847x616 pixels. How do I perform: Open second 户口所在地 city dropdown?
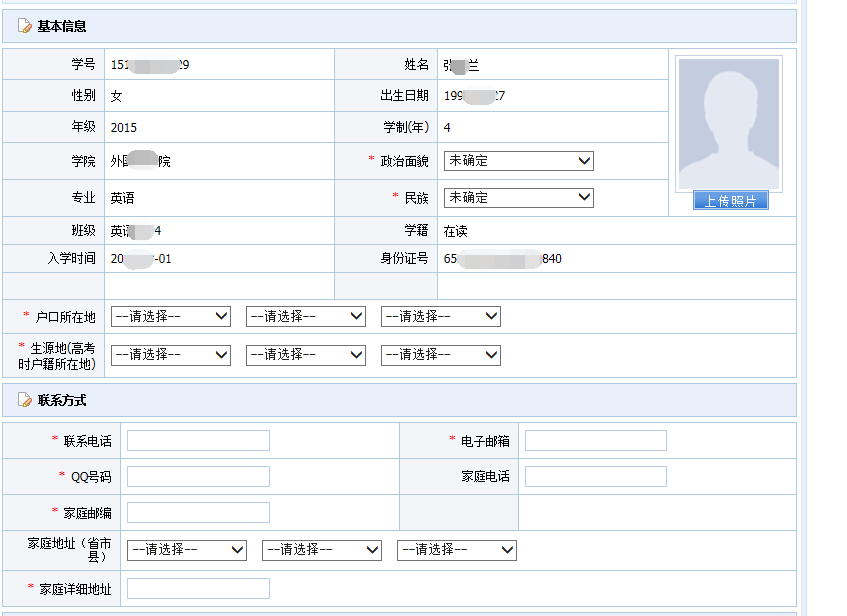point(305,317)
